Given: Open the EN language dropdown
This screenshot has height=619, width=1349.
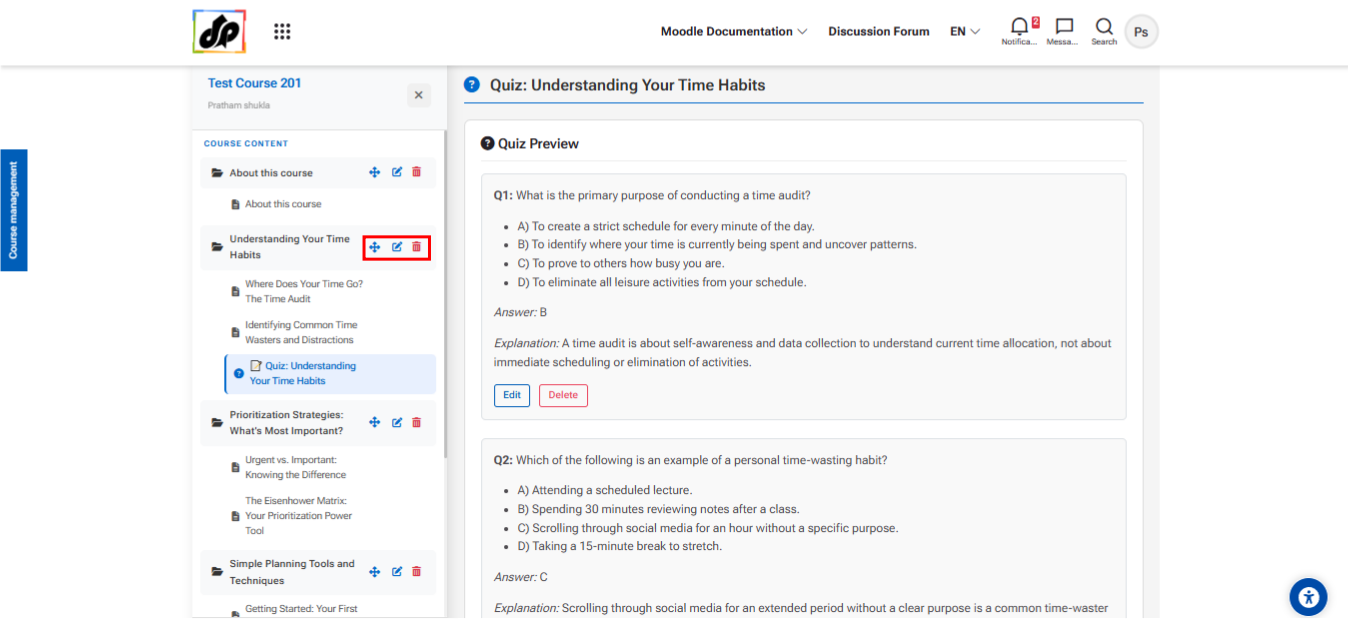Looking at the screenshot, I should pyautogui.click(x=965, y=31).
